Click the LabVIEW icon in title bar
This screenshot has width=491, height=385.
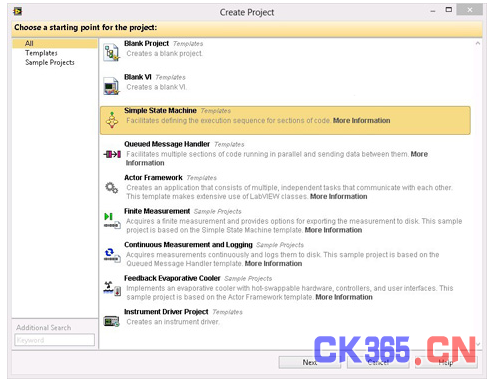click(17, 12)
